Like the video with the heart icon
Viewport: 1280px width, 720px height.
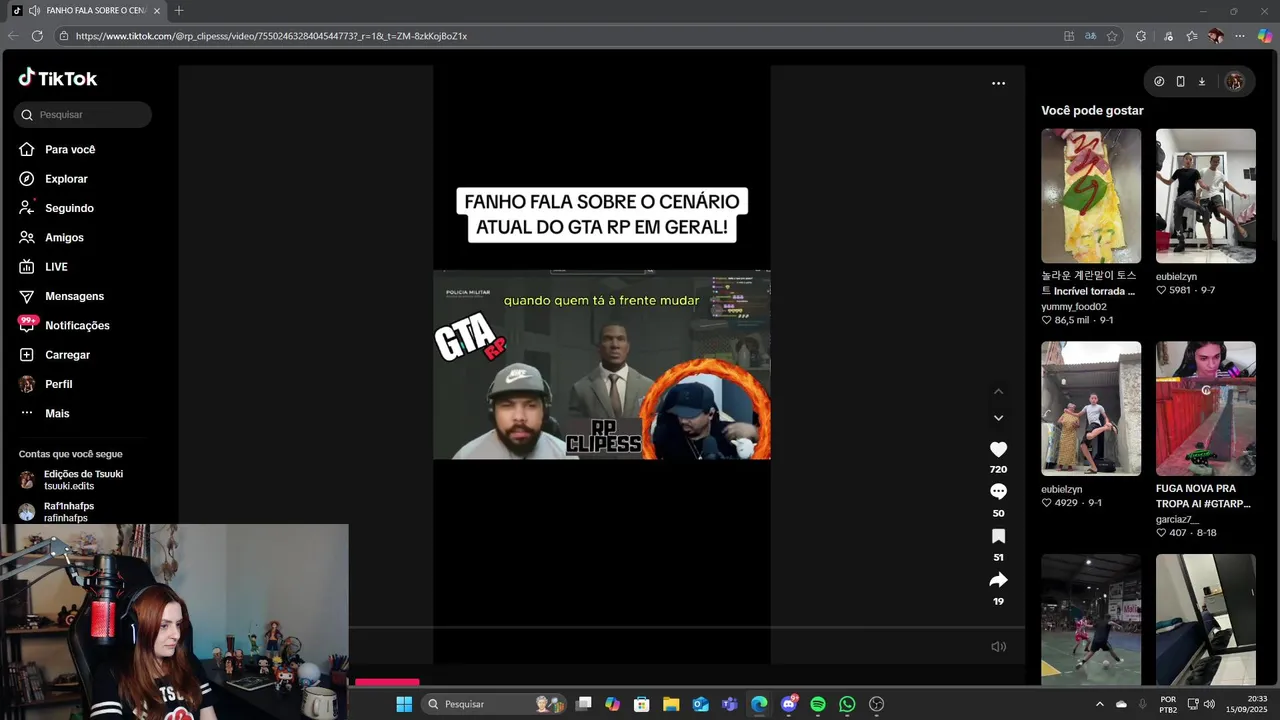(998, 449)
